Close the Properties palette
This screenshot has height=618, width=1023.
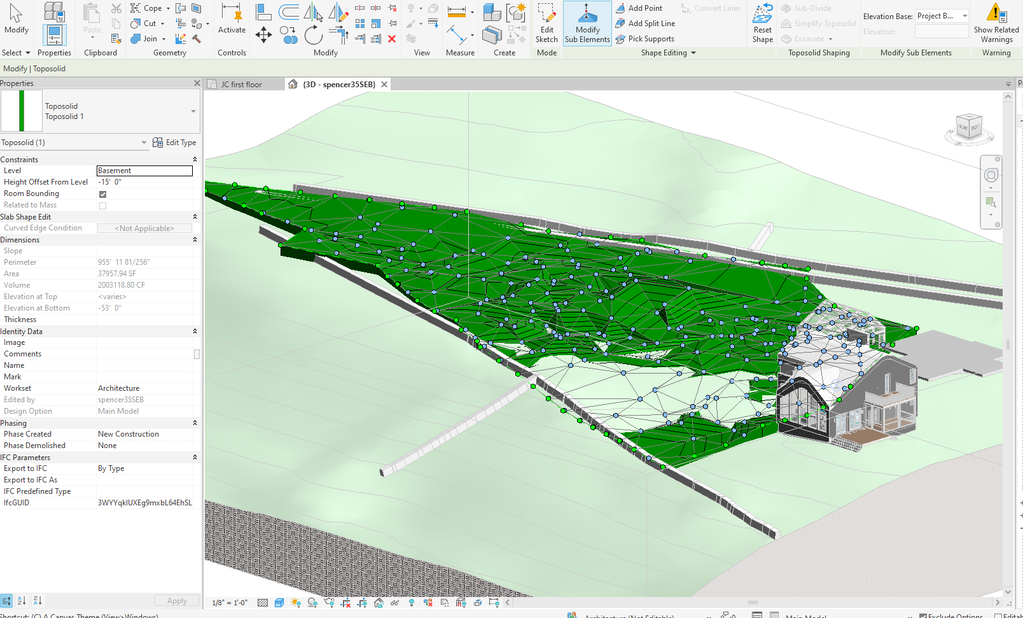[197, 84]
